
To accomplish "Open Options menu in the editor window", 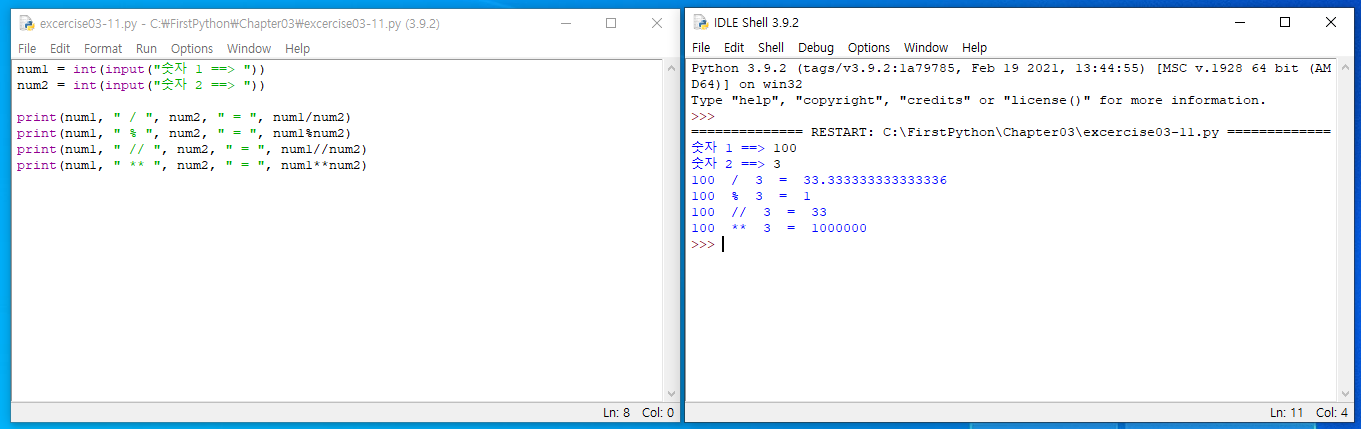I will click(x=192, y=48).
